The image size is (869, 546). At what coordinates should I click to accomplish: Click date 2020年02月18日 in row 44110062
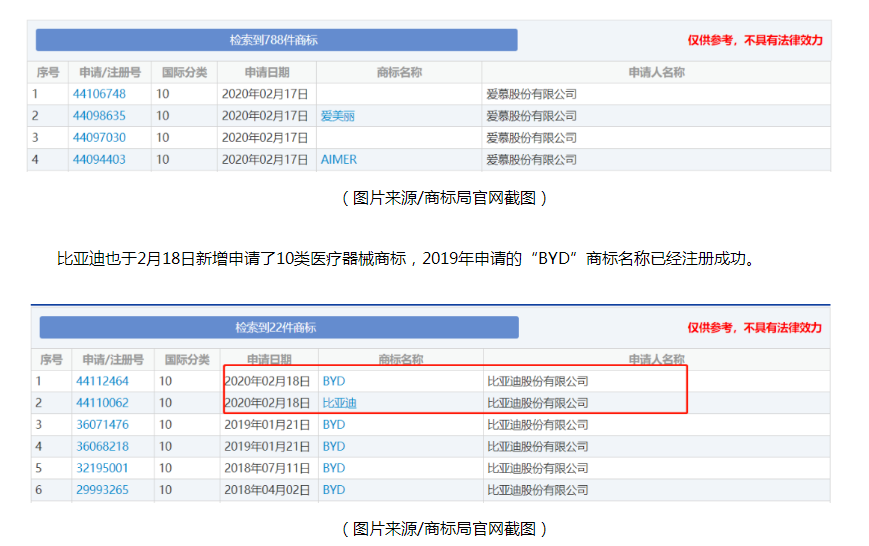[x=267, y=402]
